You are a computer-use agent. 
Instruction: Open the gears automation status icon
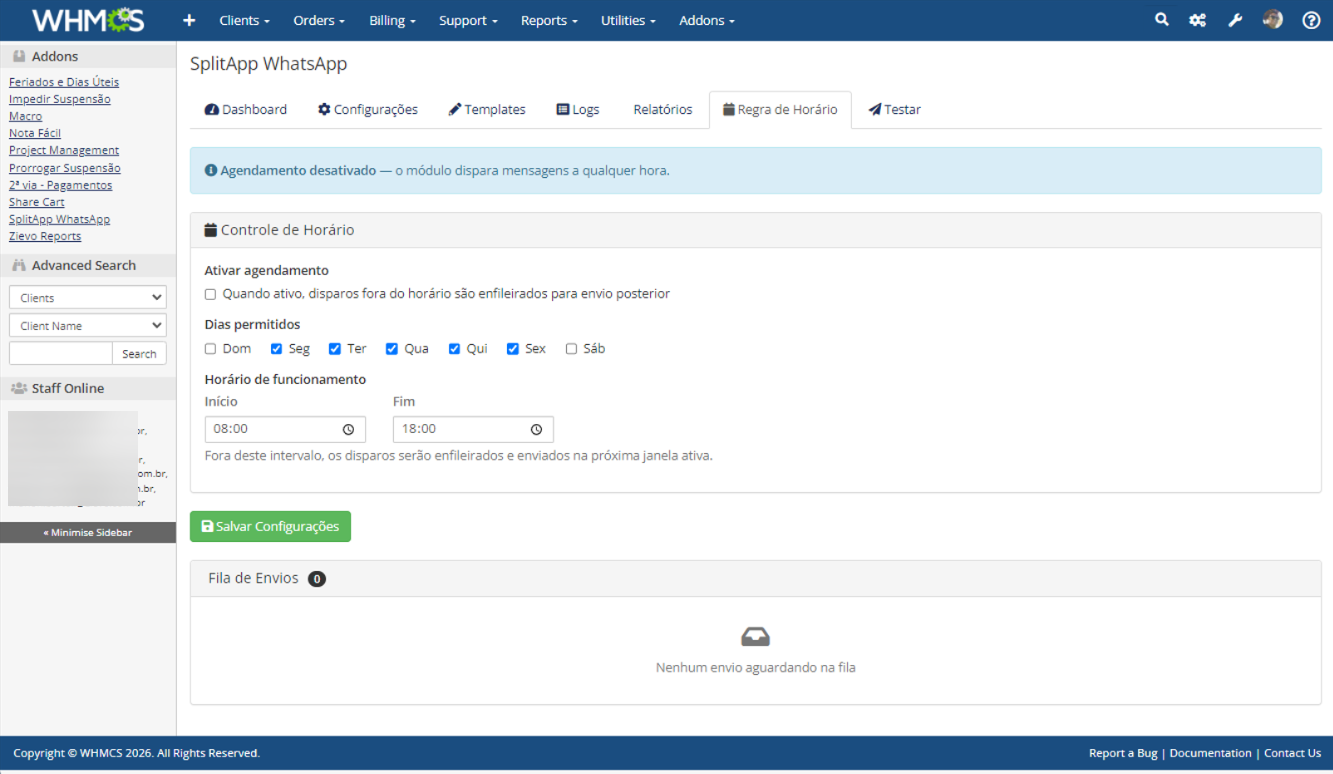[x=1198, y=20]
